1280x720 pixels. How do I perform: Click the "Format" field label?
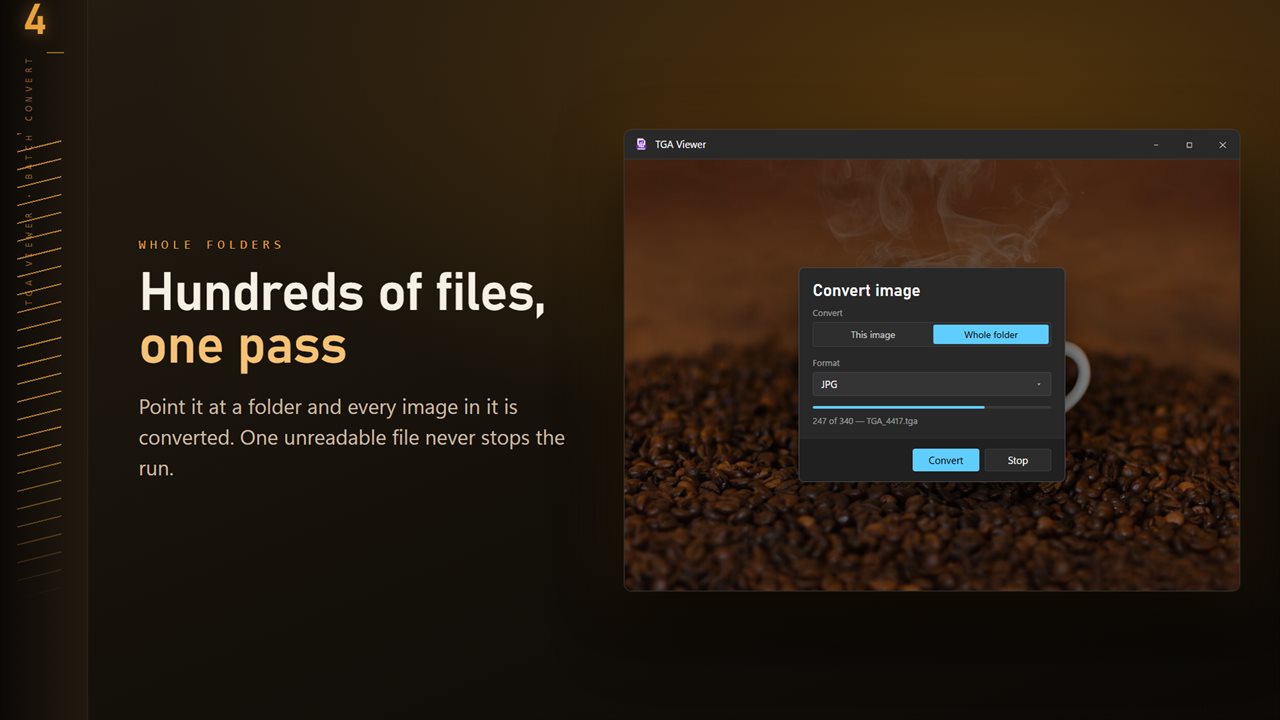826,363
